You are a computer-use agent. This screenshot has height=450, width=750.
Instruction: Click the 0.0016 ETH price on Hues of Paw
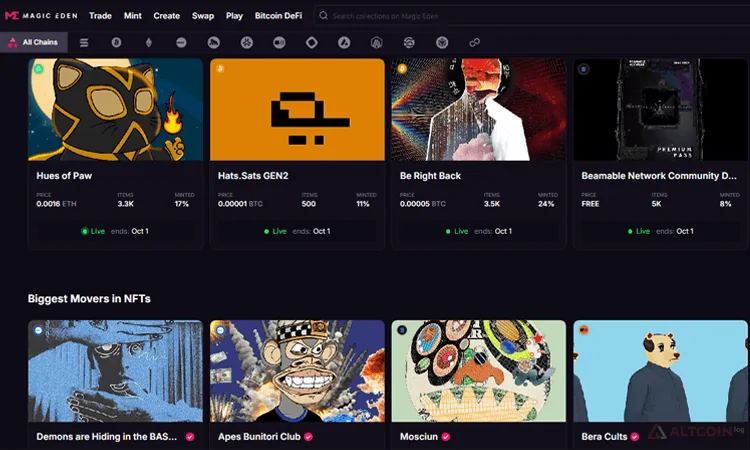[56, 204]
